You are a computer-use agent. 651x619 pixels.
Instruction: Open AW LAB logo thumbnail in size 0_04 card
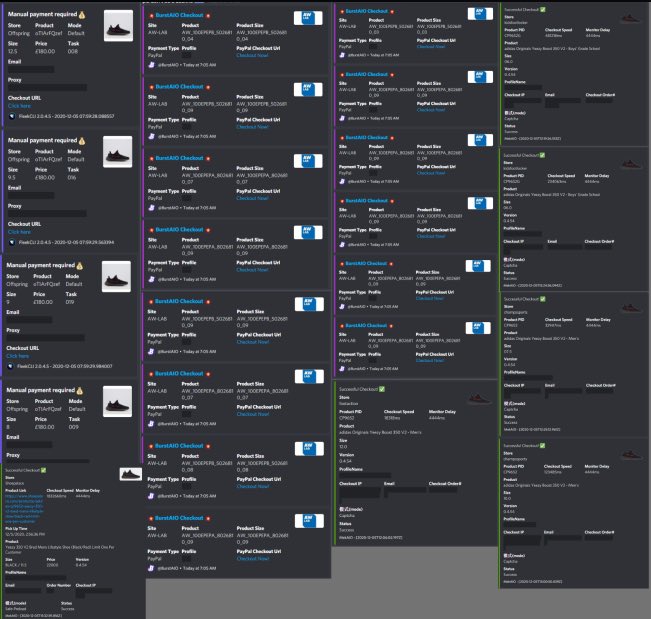[308, 18]
